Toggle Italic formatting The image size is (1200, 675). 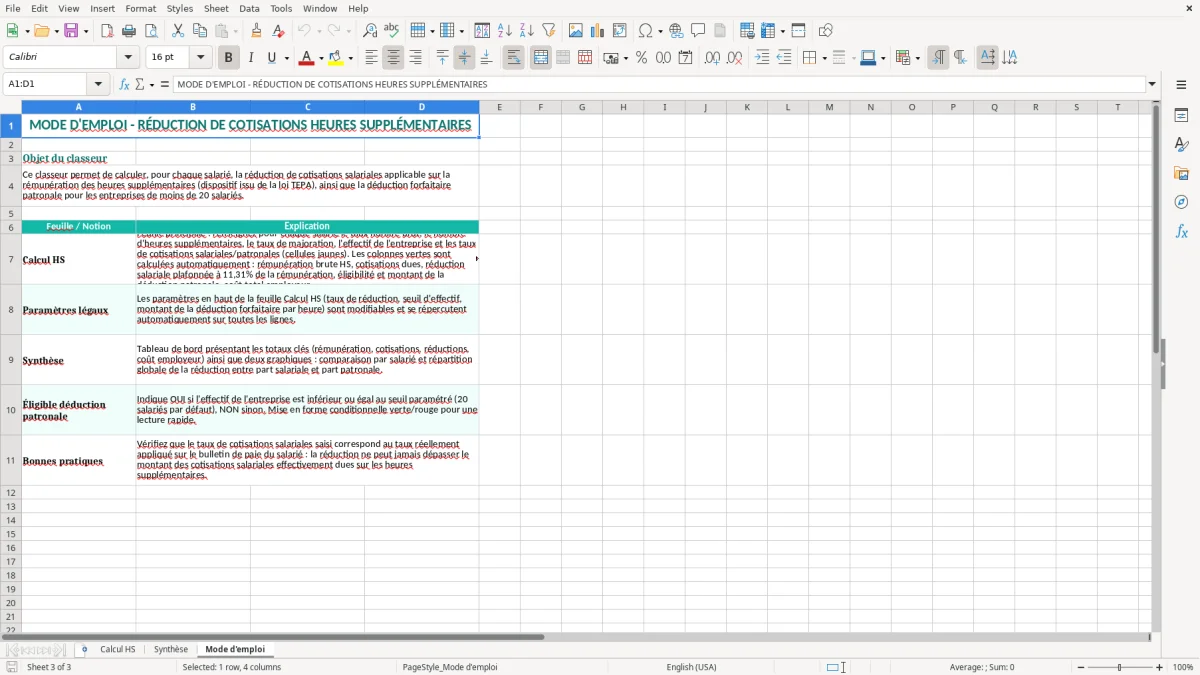coord(251,58)
